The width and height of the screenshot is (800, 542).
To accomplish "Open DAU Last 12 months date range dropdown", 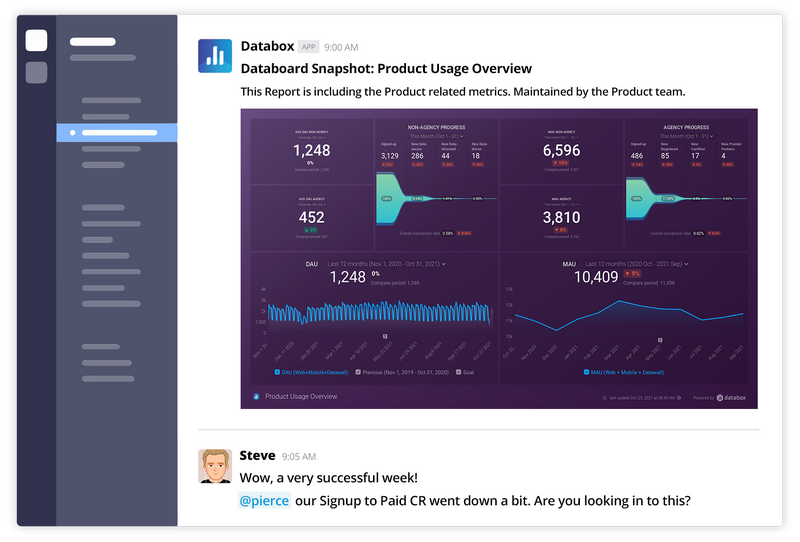I will [x=386, y=264].
